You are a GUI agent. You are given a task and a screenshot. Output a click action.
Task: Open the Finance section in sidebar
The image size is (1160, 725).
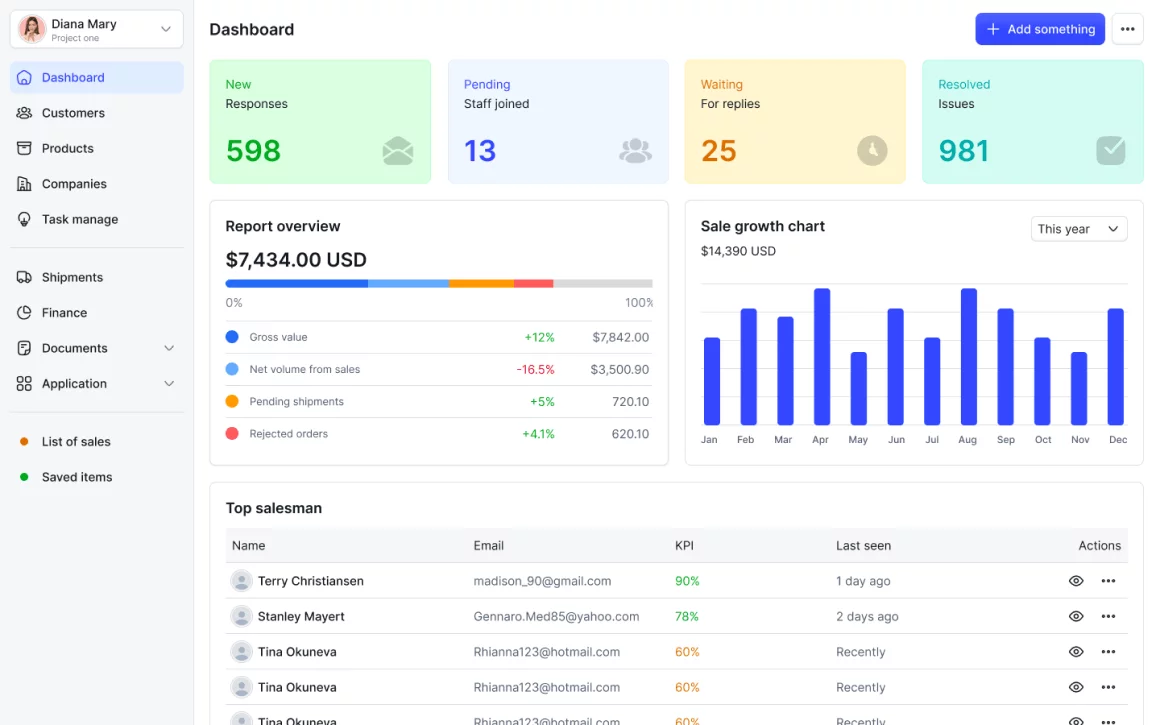64,313
